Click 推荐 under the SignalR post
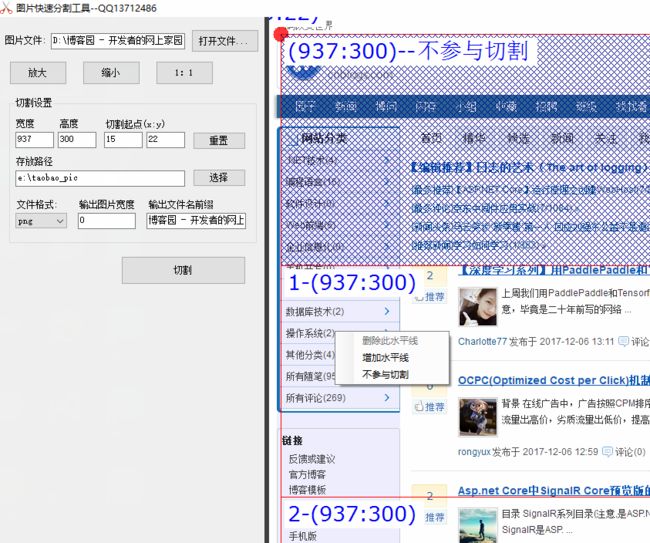The width and height of the screenshot is (650, 543). click(x=434, y=517)
